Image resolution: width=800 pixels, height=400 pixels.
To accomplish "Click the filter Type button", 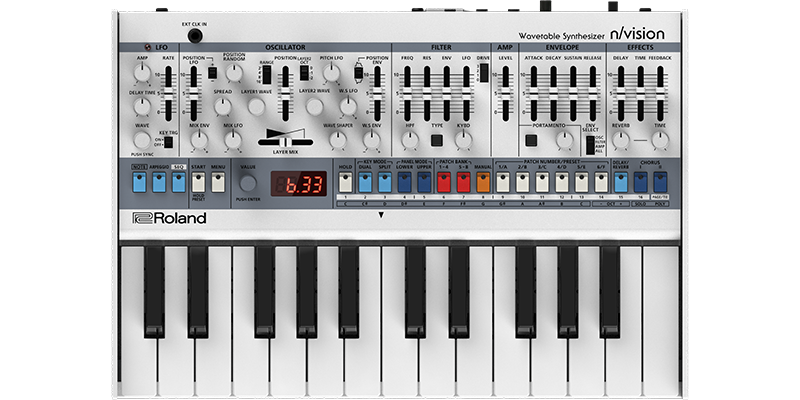I will coord(436,140).
